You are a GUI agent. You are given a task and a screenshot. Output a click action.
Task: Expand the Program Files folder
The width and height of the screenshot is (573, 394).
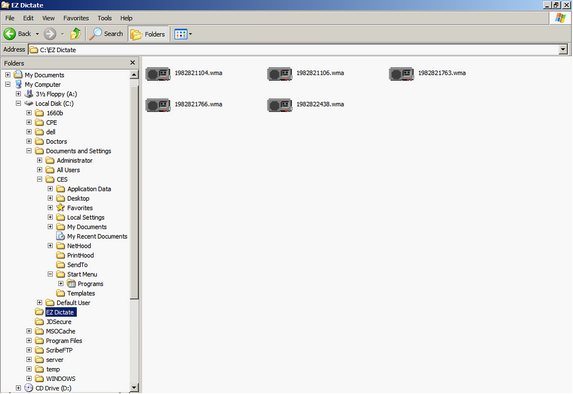pos(29,341)
